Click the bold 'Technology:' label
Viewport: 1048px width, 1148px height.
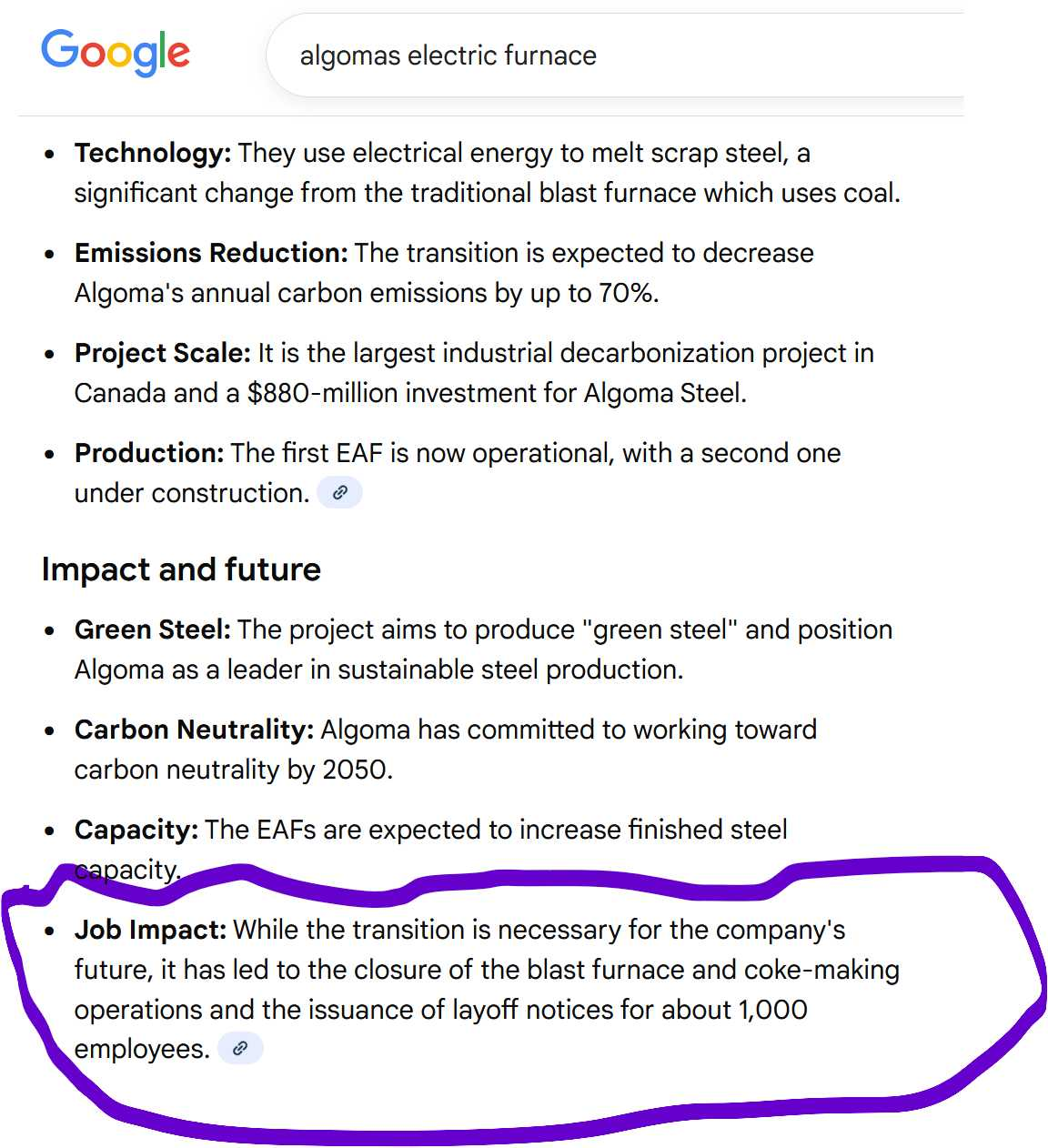tap(153, 153)
